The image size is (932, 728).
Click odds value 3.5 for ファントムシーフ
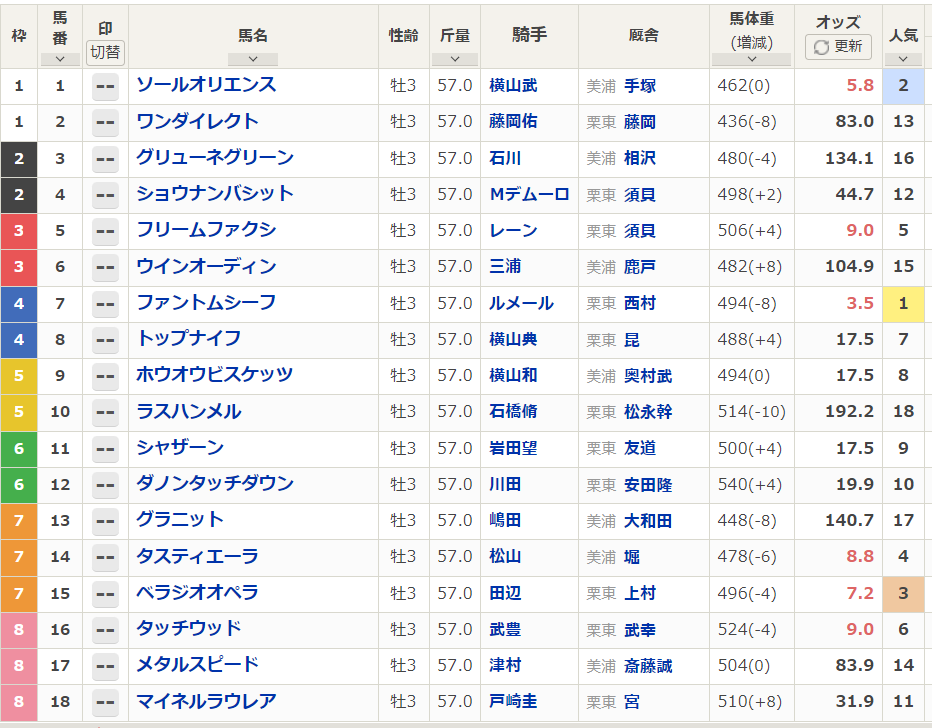(860, 304)
